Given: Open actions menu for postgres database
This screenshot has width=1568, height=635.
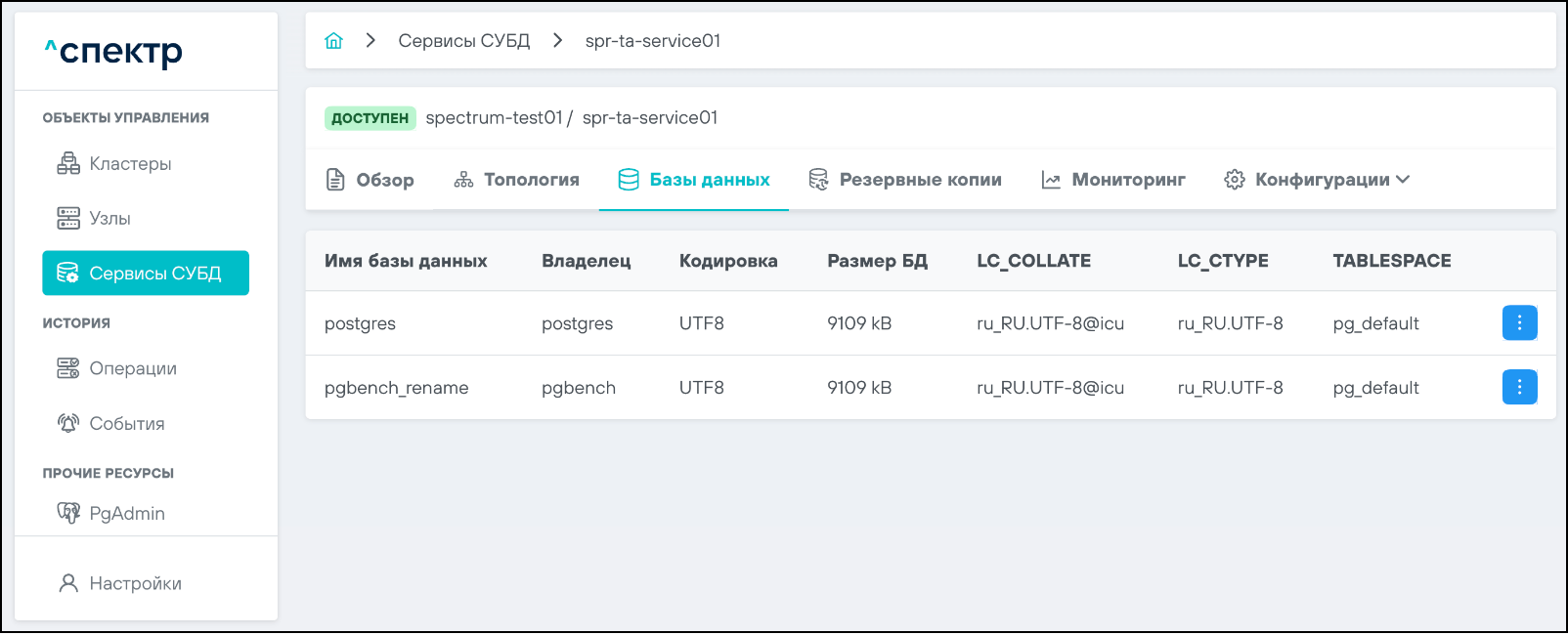Looking at the screenshot, I should click(1519, 323).
